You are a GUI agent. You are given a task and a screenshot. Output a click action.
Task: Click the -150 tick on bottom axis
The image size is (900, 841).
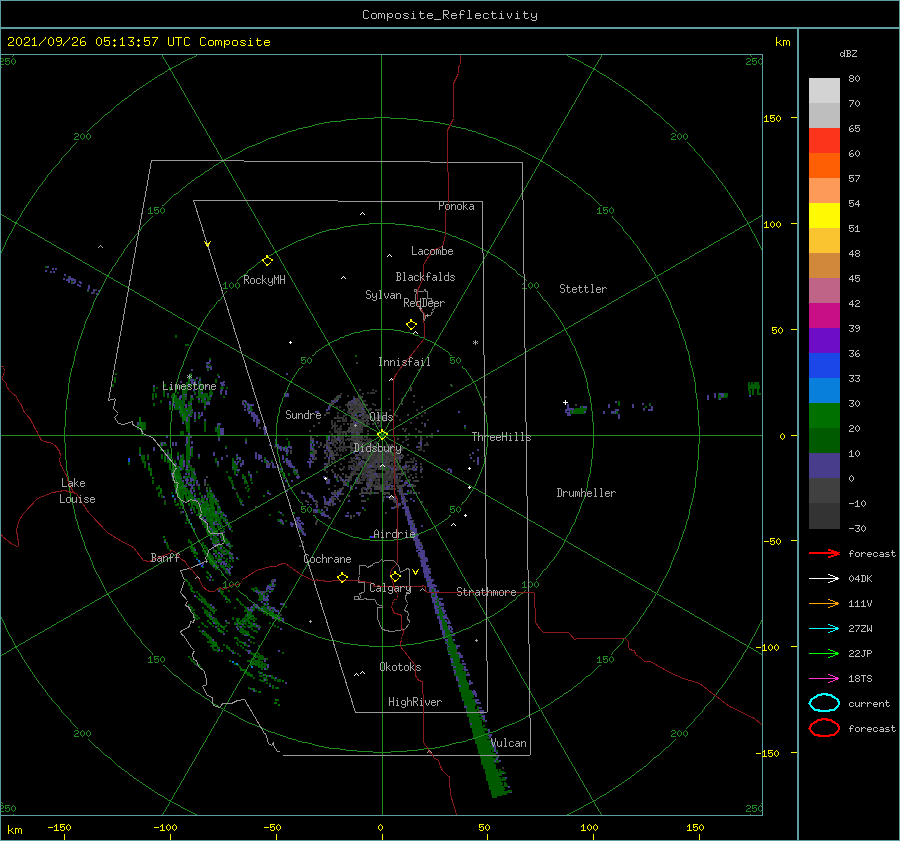60,827
